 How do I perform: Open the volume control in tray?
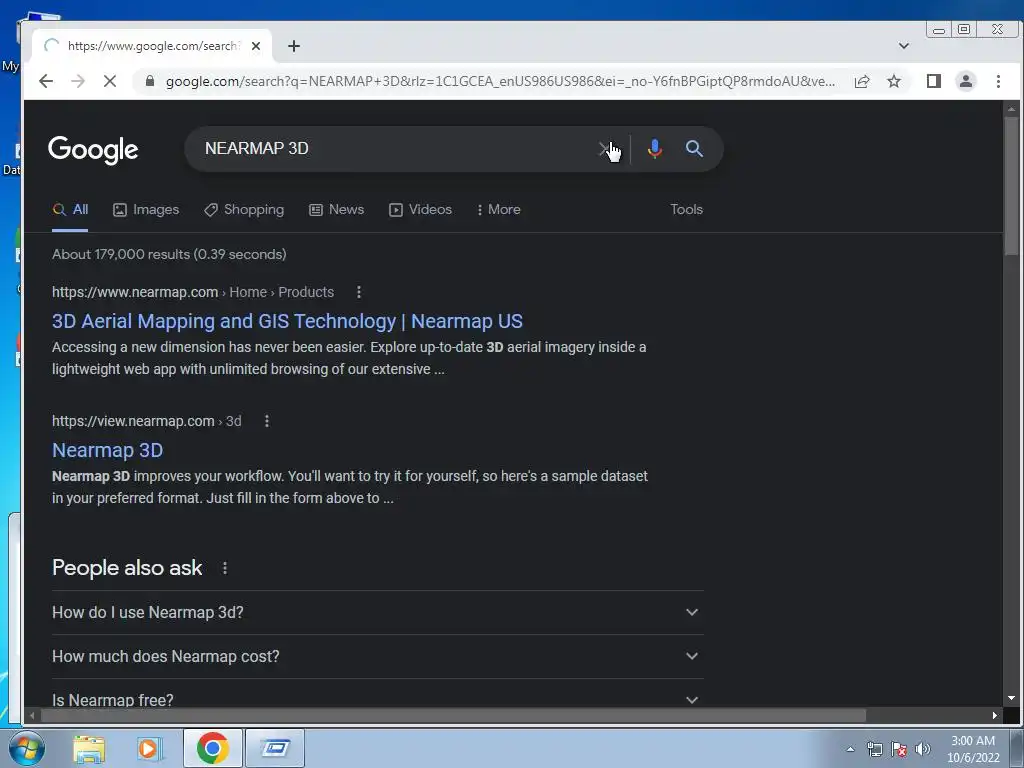tap(923, 749)
